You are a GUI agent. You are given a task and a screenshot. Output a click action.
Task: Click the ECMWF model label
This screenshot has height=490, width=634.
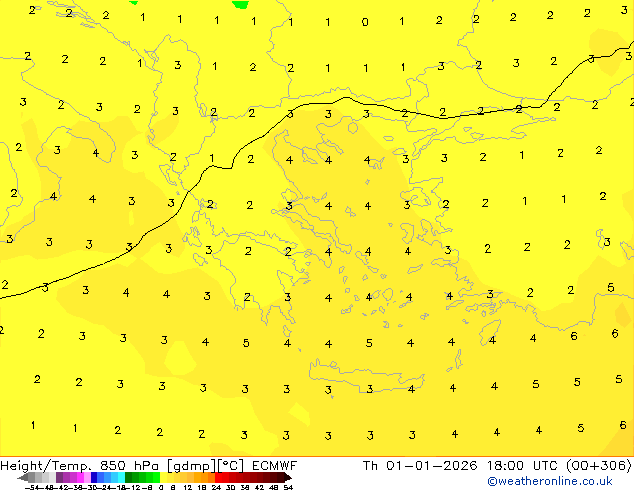(x=274, y=466)
